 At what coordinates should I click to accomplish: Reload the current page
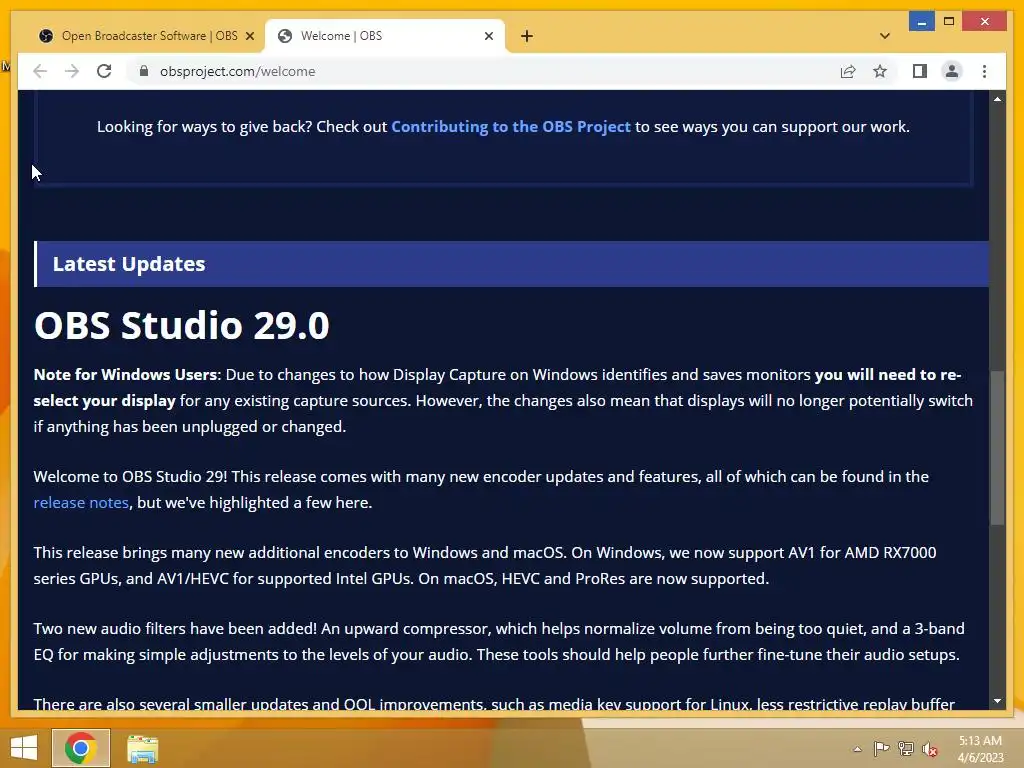[104, 71]
